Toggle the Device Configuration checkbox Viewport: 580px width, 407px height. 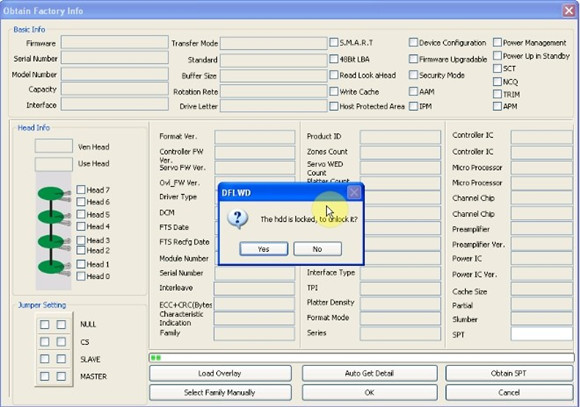pyautogui.click(x=413, y=43)
